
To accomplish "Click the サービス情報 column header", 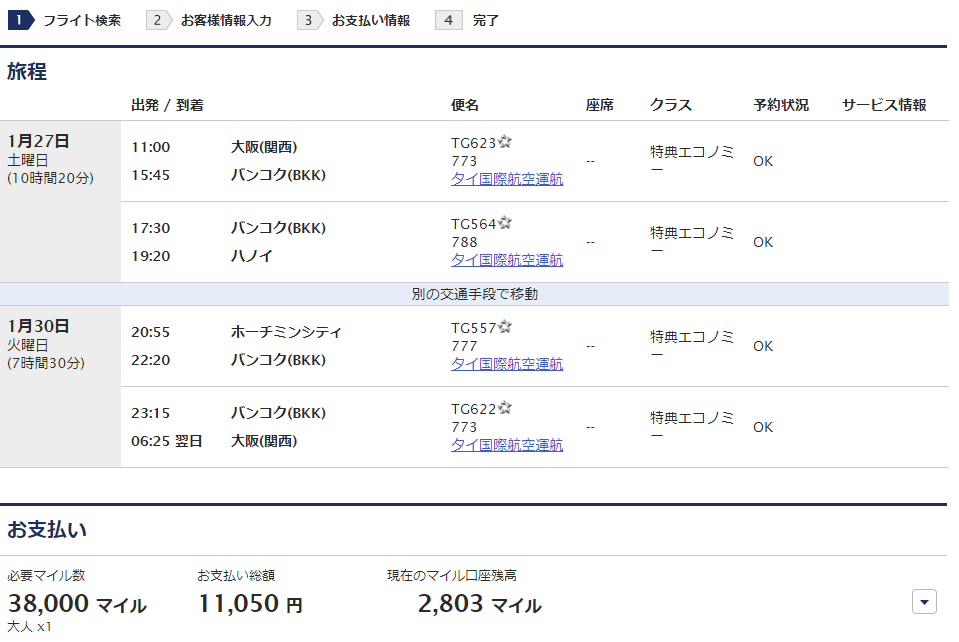I will (x=884, y=105).
